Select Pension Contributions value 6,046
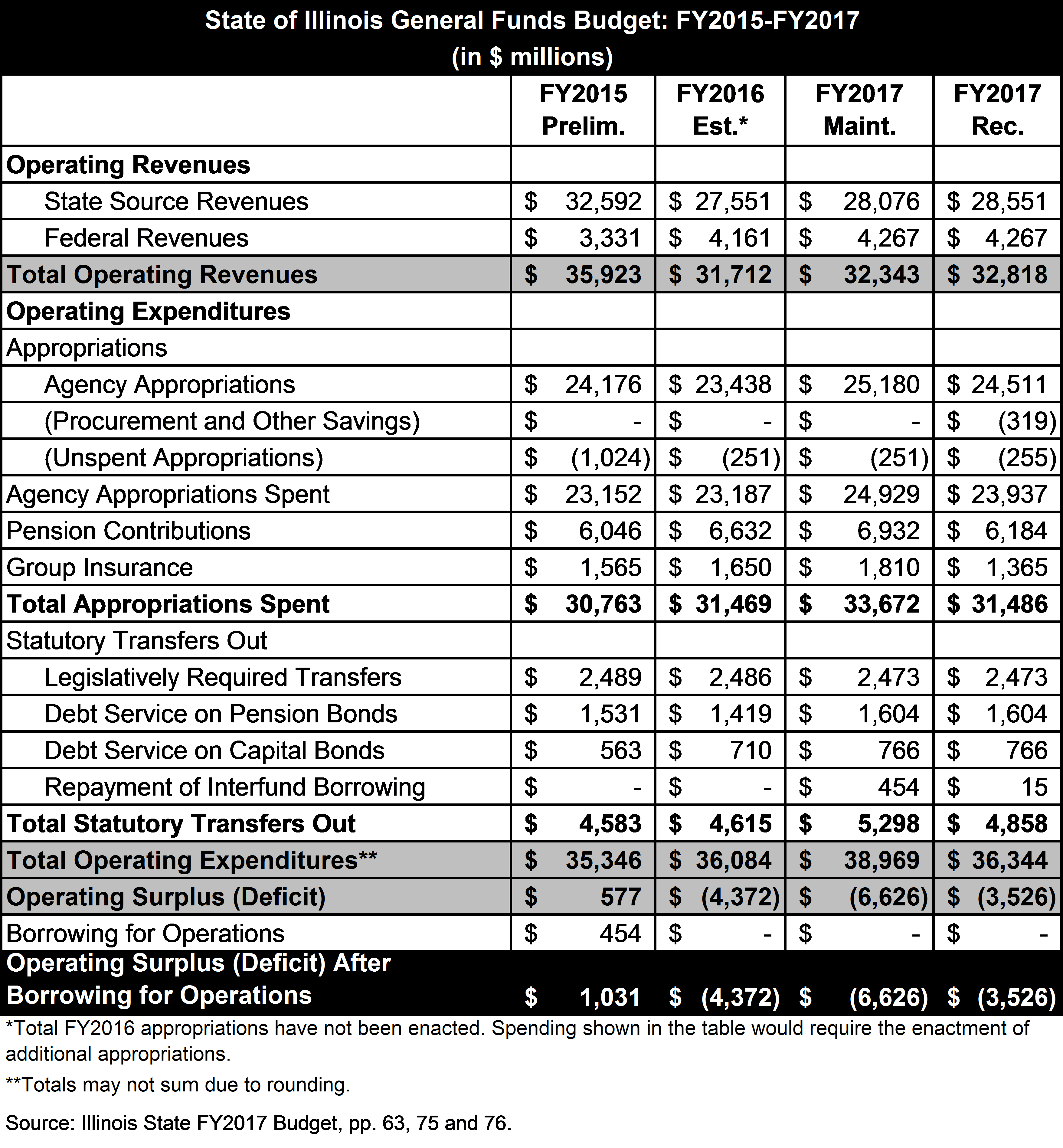Screen dimensions: 1063x1148 (610, 531)
